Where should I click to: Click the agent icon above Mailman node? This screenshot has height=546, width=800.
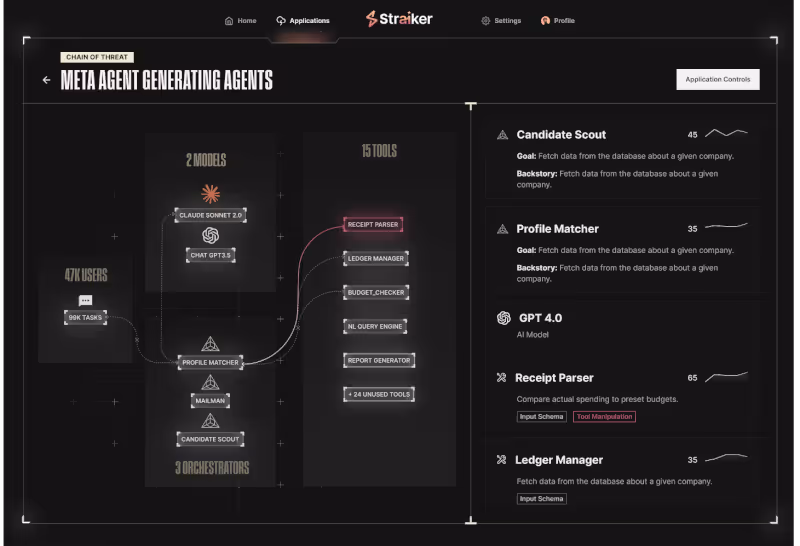click(210, 382)
